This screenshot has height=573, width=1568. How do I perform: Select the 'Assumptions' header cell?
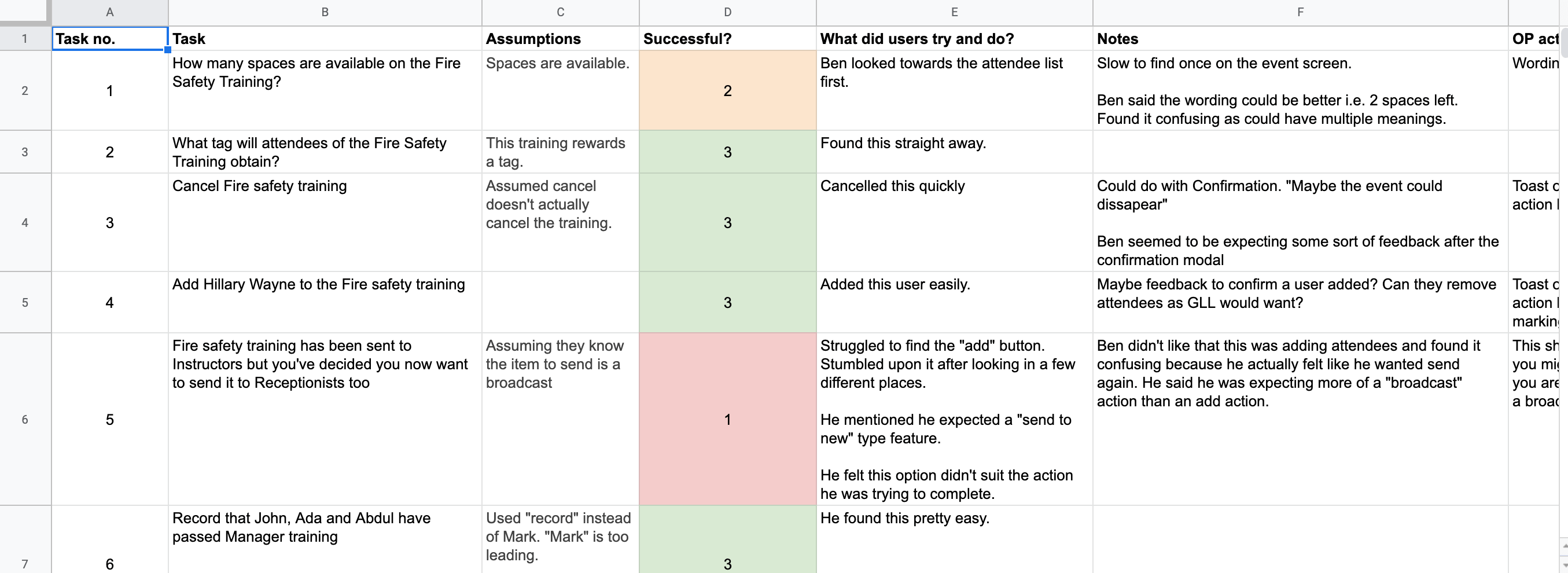(560, 38)
